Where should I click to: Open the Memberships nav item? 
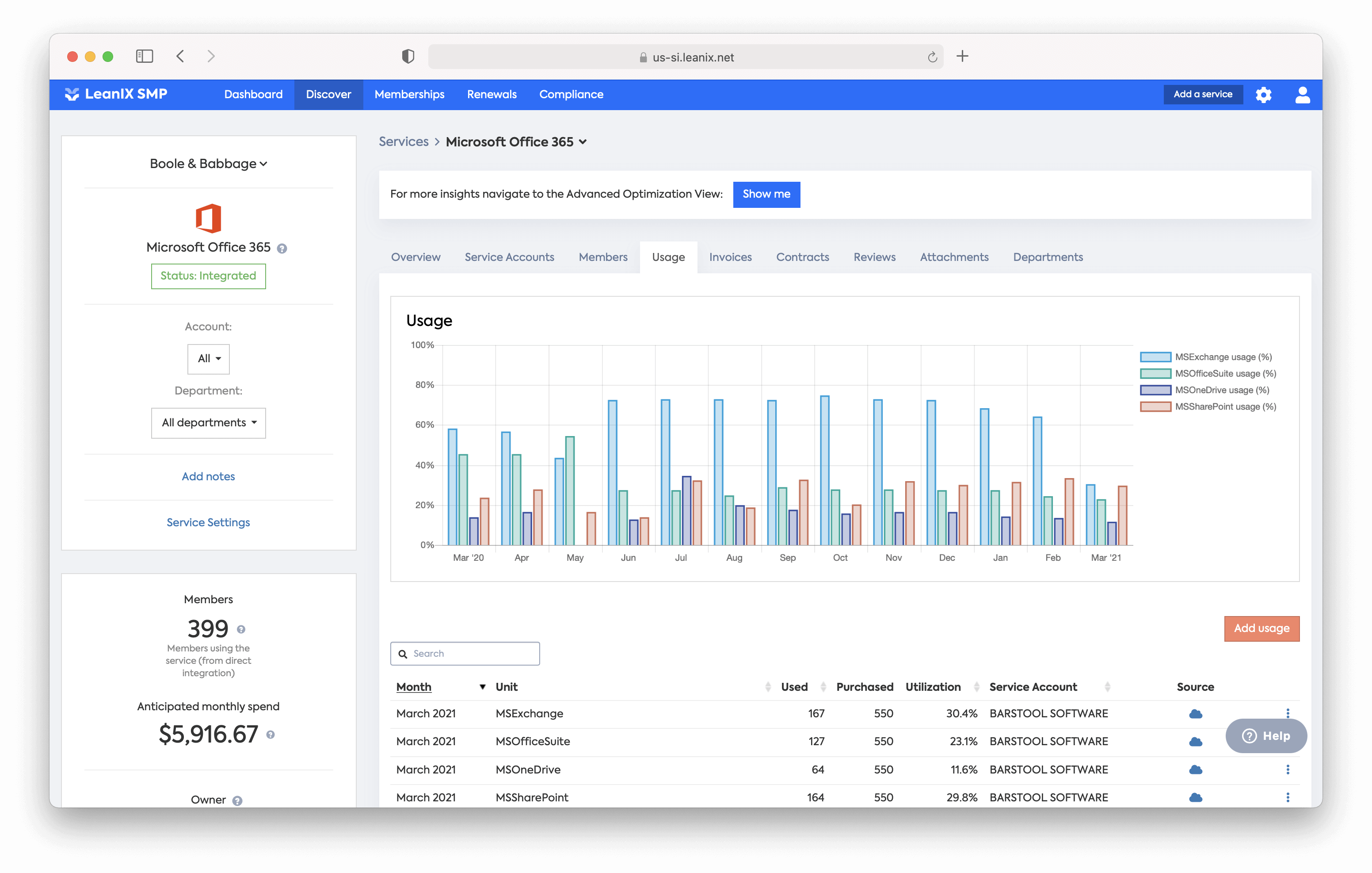410,94
